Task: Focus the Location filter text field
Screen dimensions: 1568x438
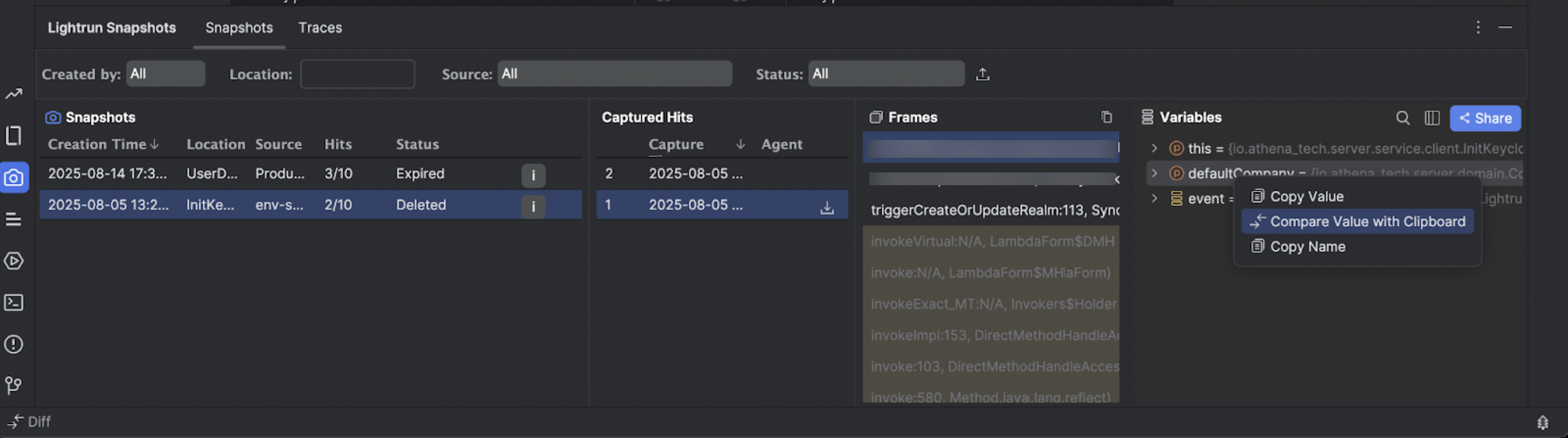Action: [x=357, y=74]
